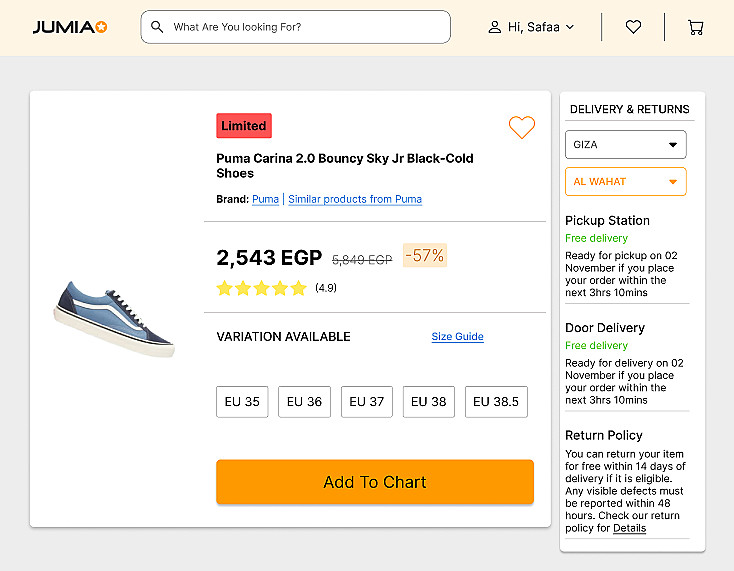The width and height of the screenshot is (734, 571).
Task: Expand the GIZA region dropdown
Action: tap(626, 145)
